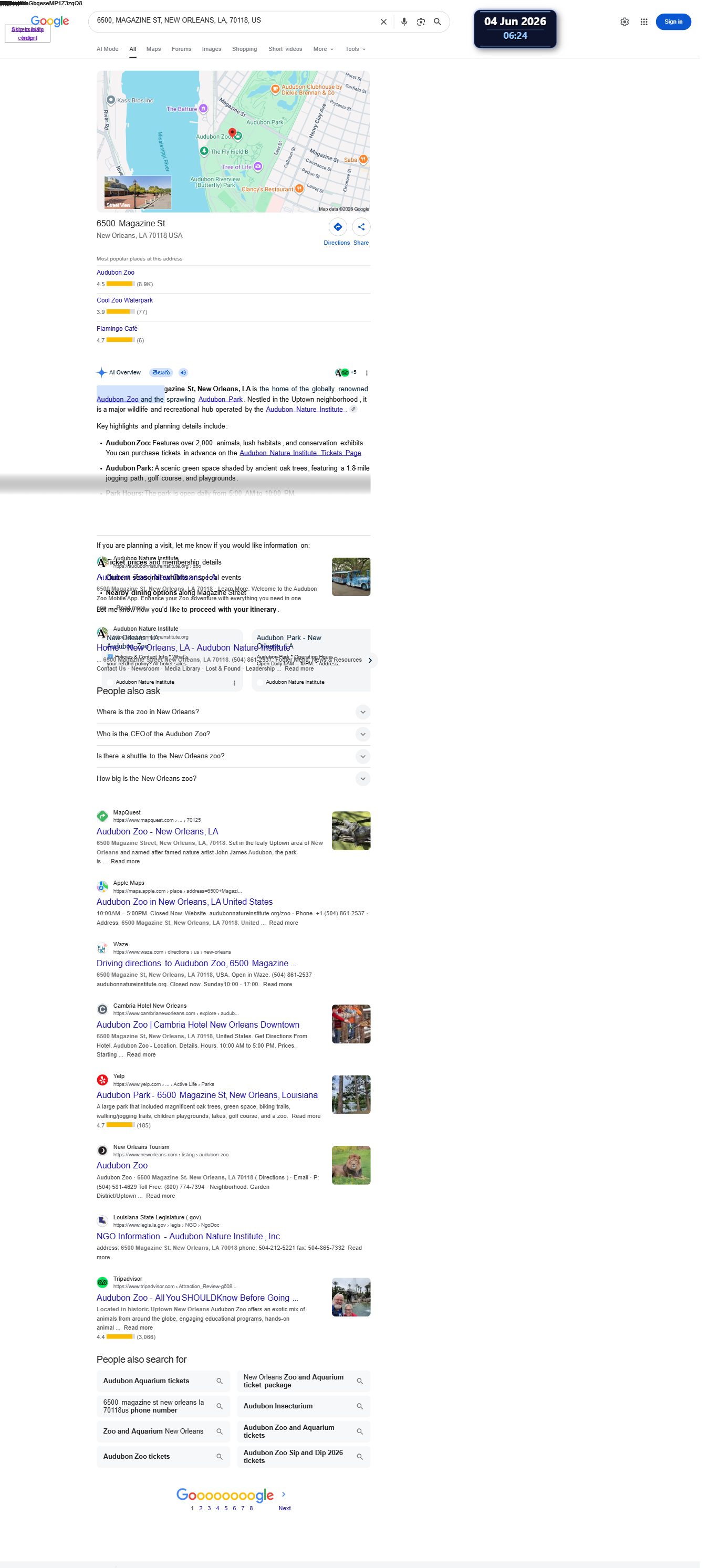Screen dimensions: 708x1568
Task: Click the AI Overview Telugu language chip
Action: tap(162, 377)
